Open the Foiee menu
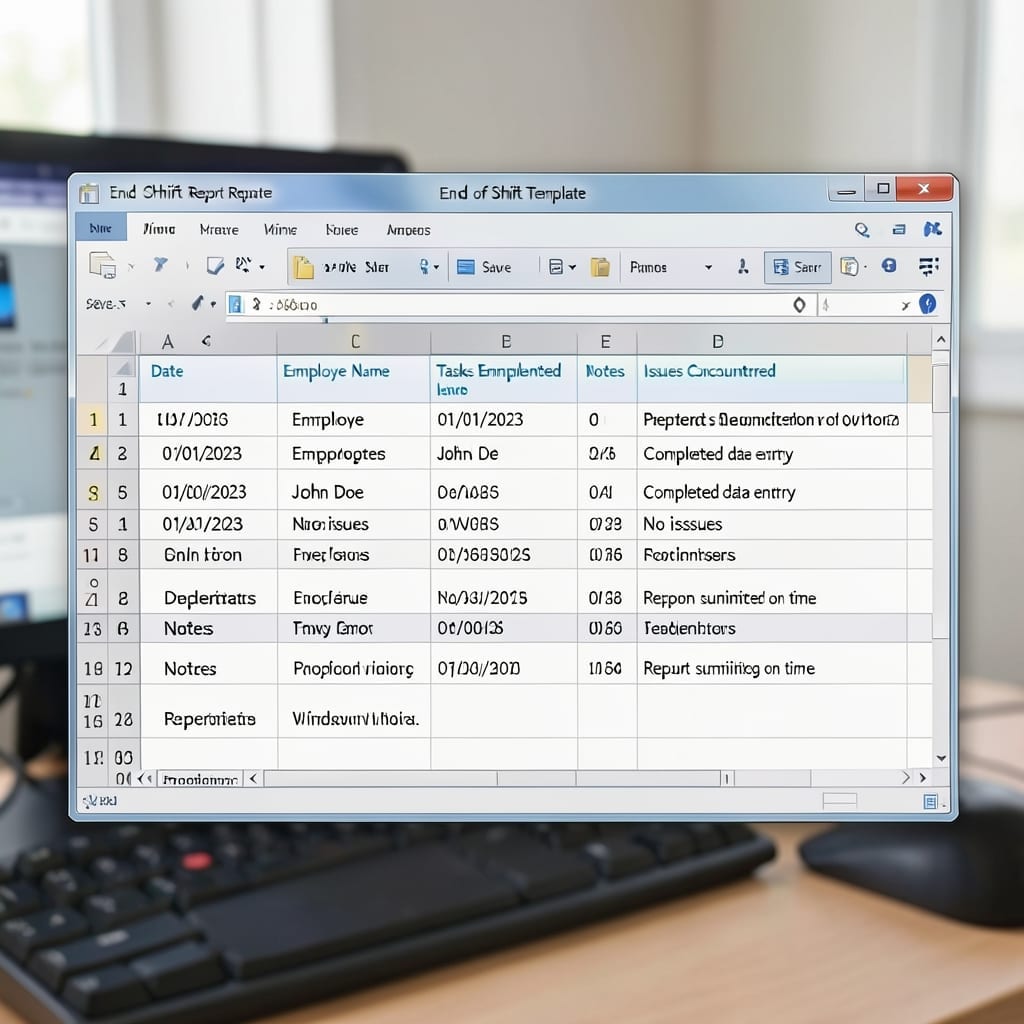 (x=342, y=231)
